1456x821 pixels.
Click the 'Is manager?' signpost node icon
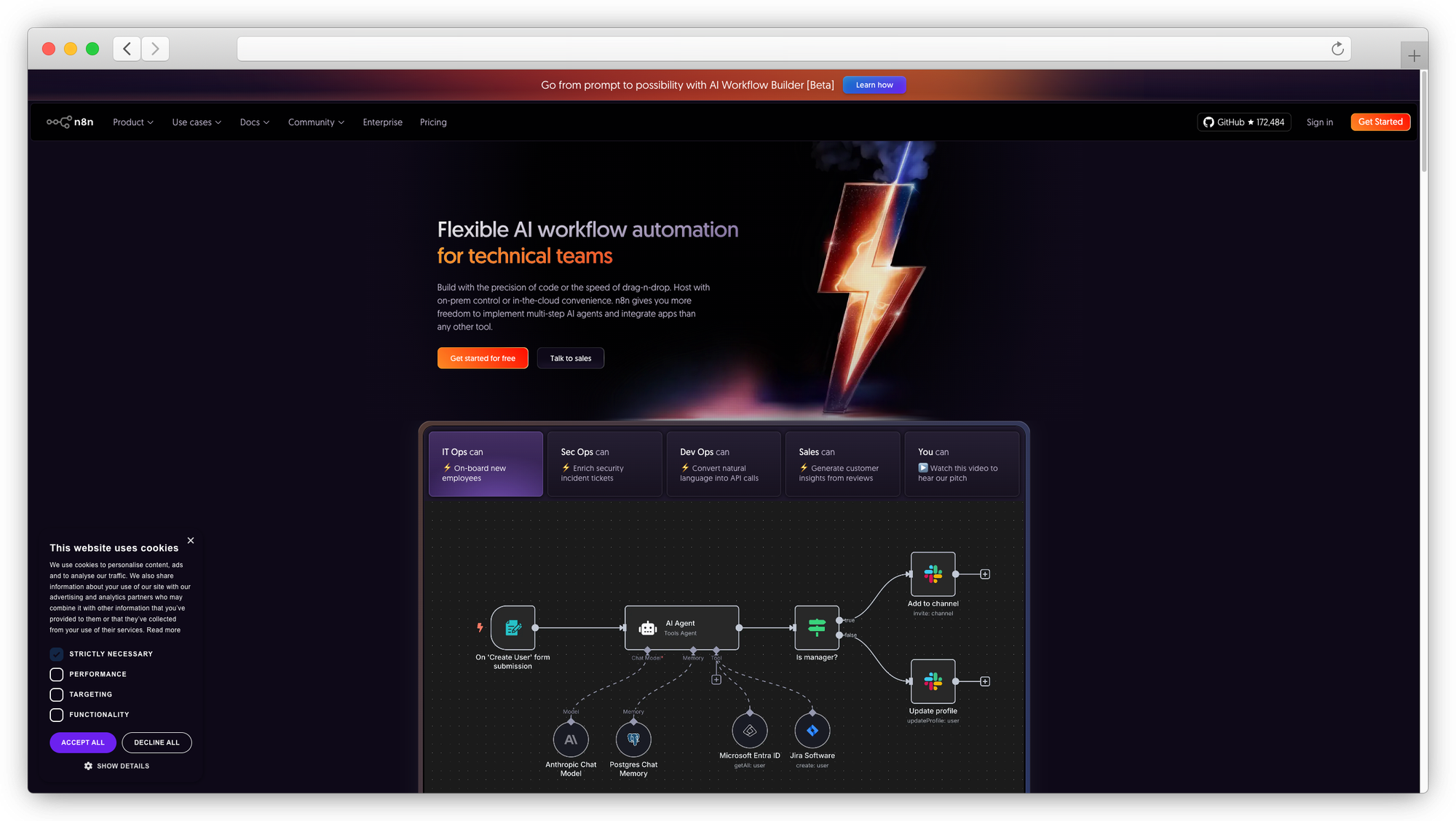(x=817, y=627)
